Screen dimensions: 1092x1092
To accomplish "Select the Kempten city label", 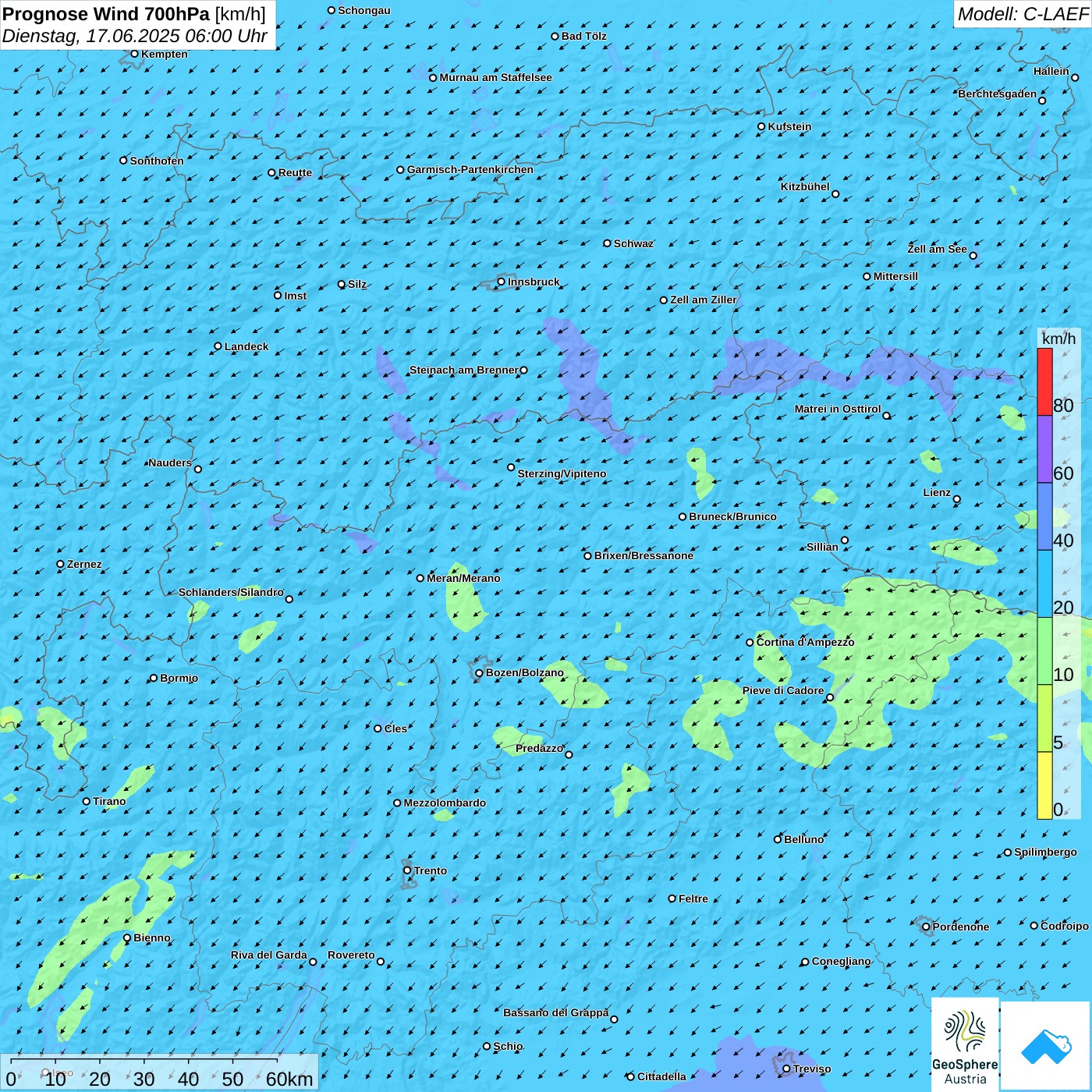I will tap(164, 54).
